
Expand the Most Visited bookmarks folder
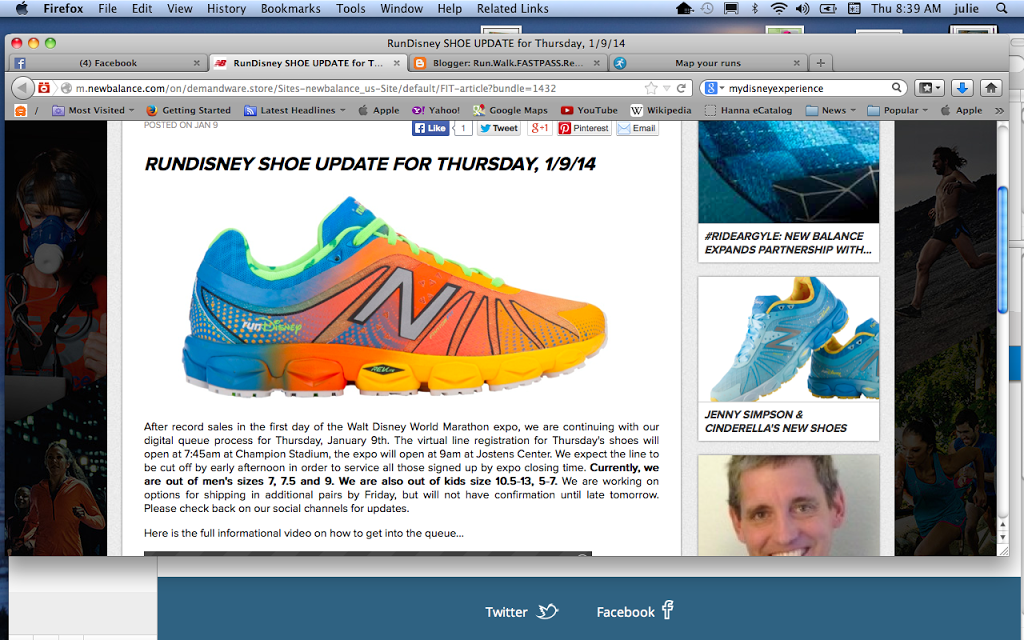pos(93,110)
